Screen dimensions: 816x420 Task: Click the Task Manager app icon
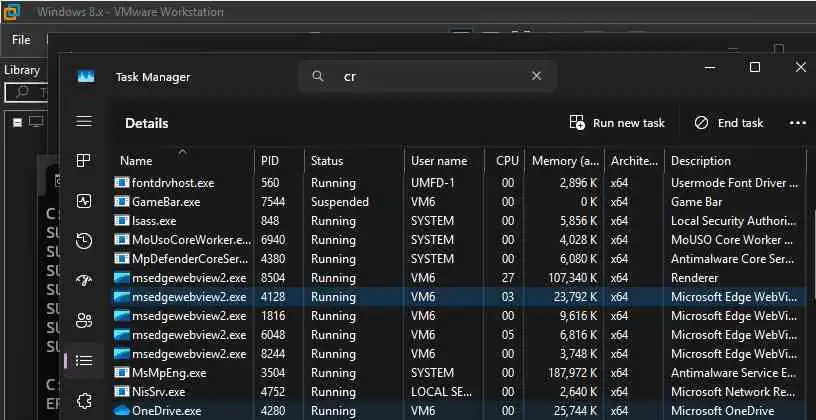coord(86,77)
